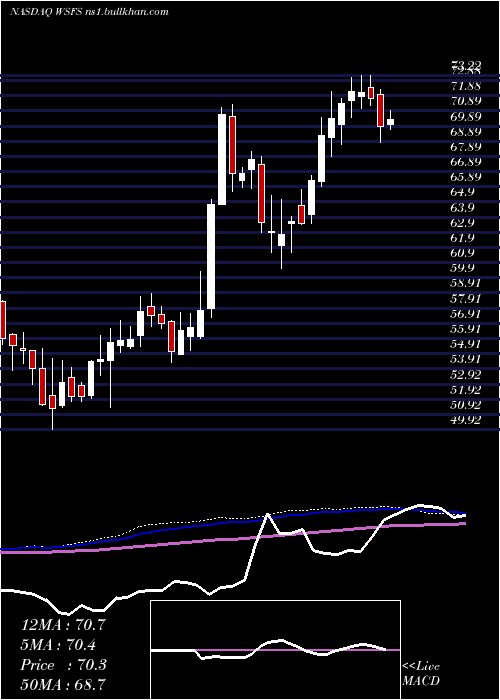This screenshot has height=700, width=500.
Task: Open the MACD inset chart
Action: 275,650
